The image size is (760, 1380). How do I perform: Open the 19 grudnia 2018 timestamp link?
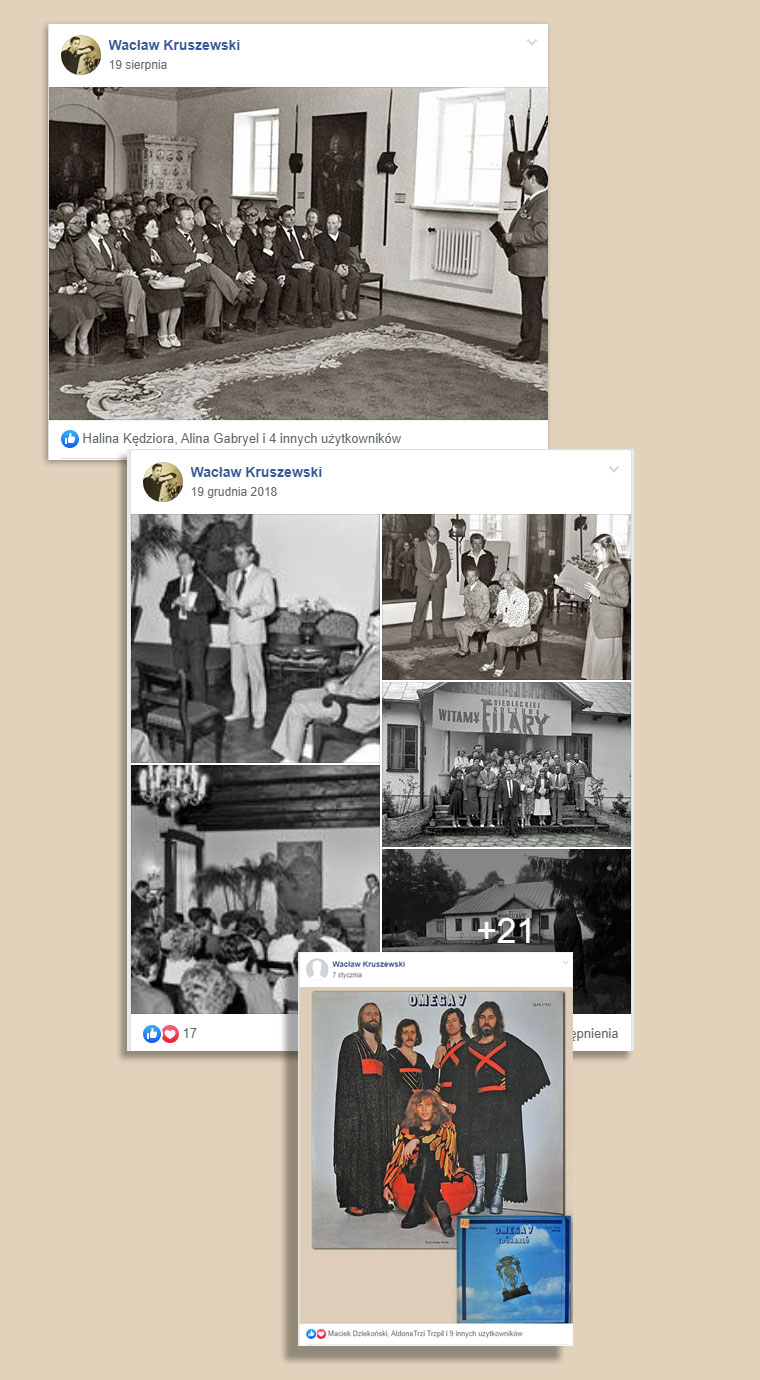(x=234, y=492)
